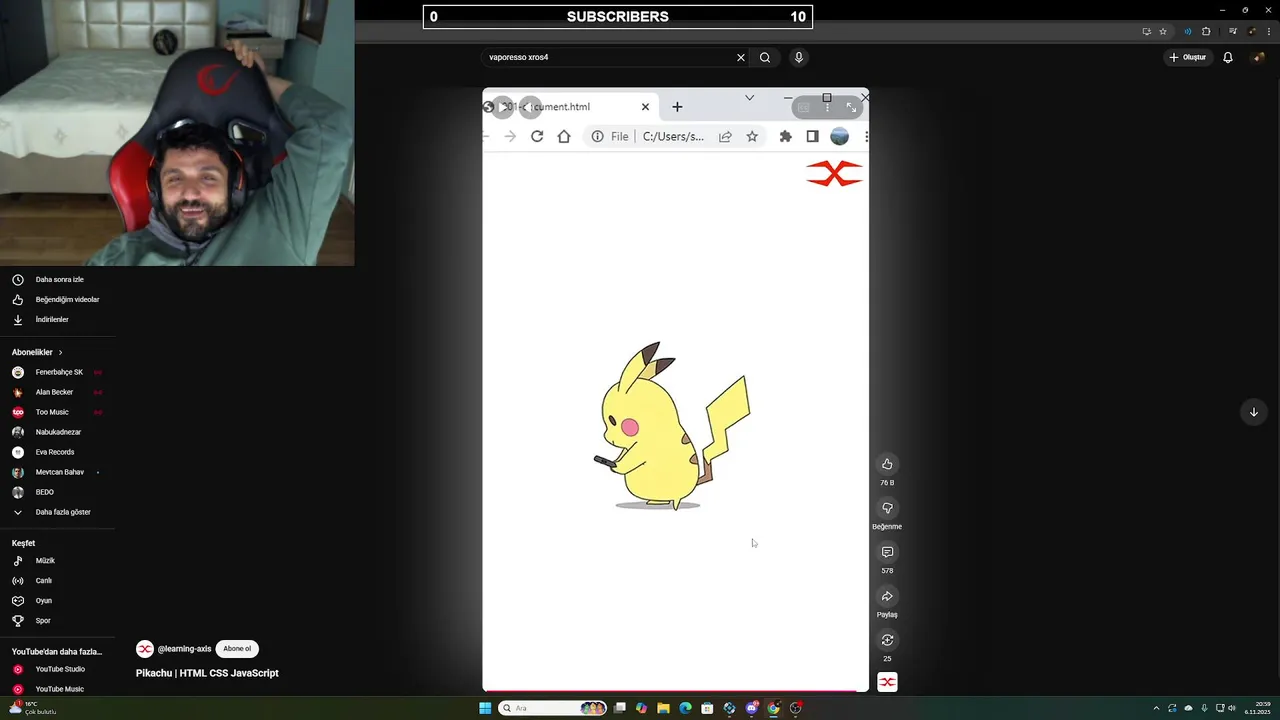Image resolution: width=1280 pixels, height=720 pixels.
Task: Open Discord from the taskbar
Action: pos(751,708)
